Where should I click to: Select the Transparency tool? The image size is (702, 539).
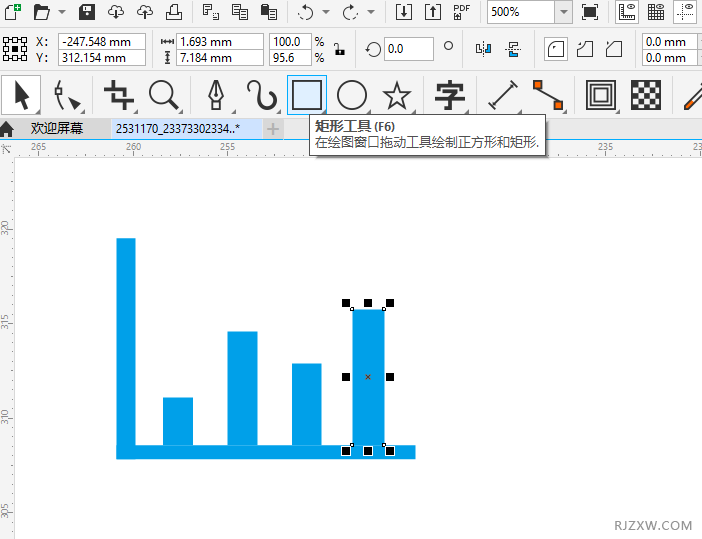point(646,95)
